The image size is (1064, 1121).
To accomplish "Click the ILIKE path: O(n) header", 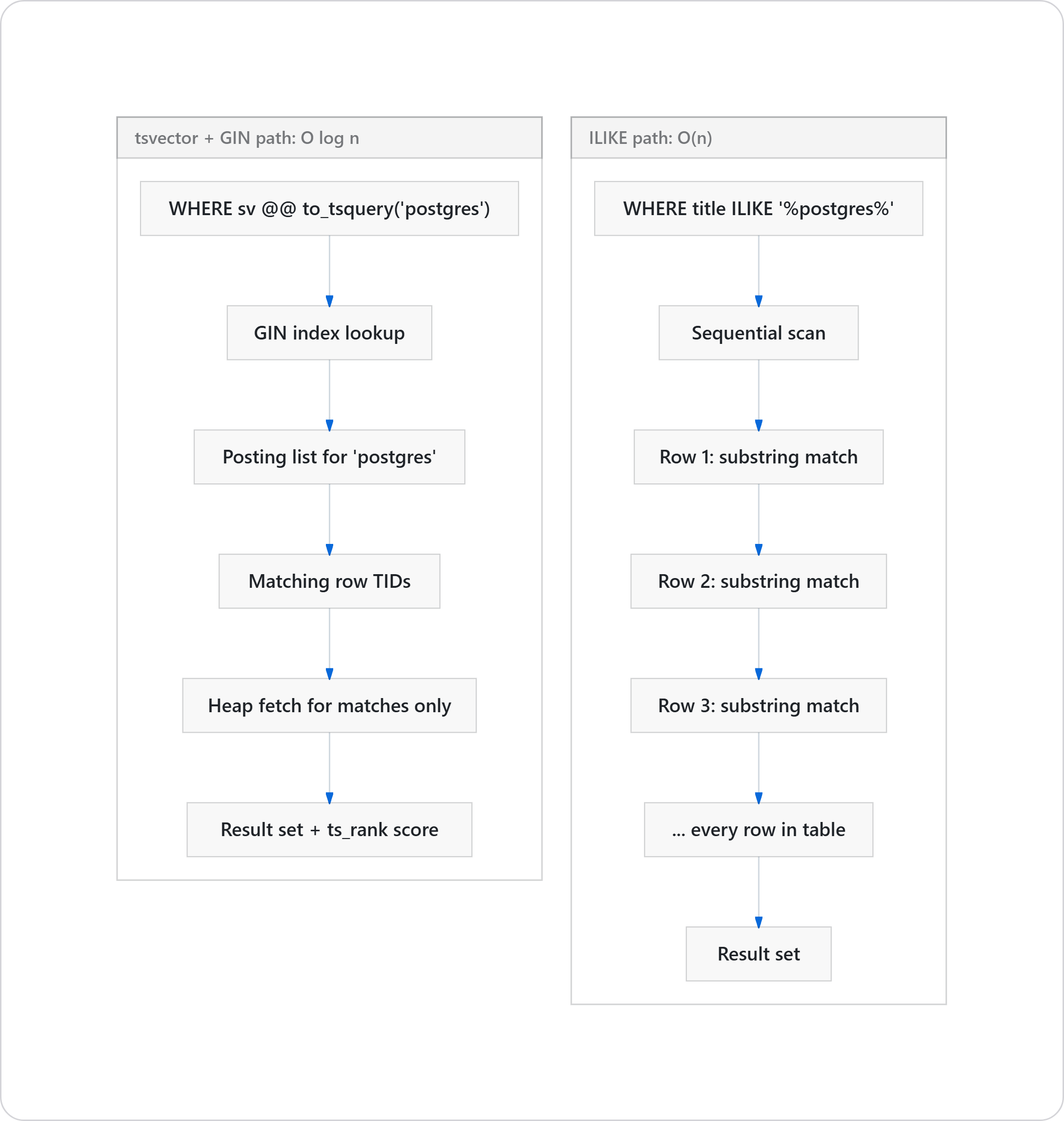I will (x=650, y=138).
